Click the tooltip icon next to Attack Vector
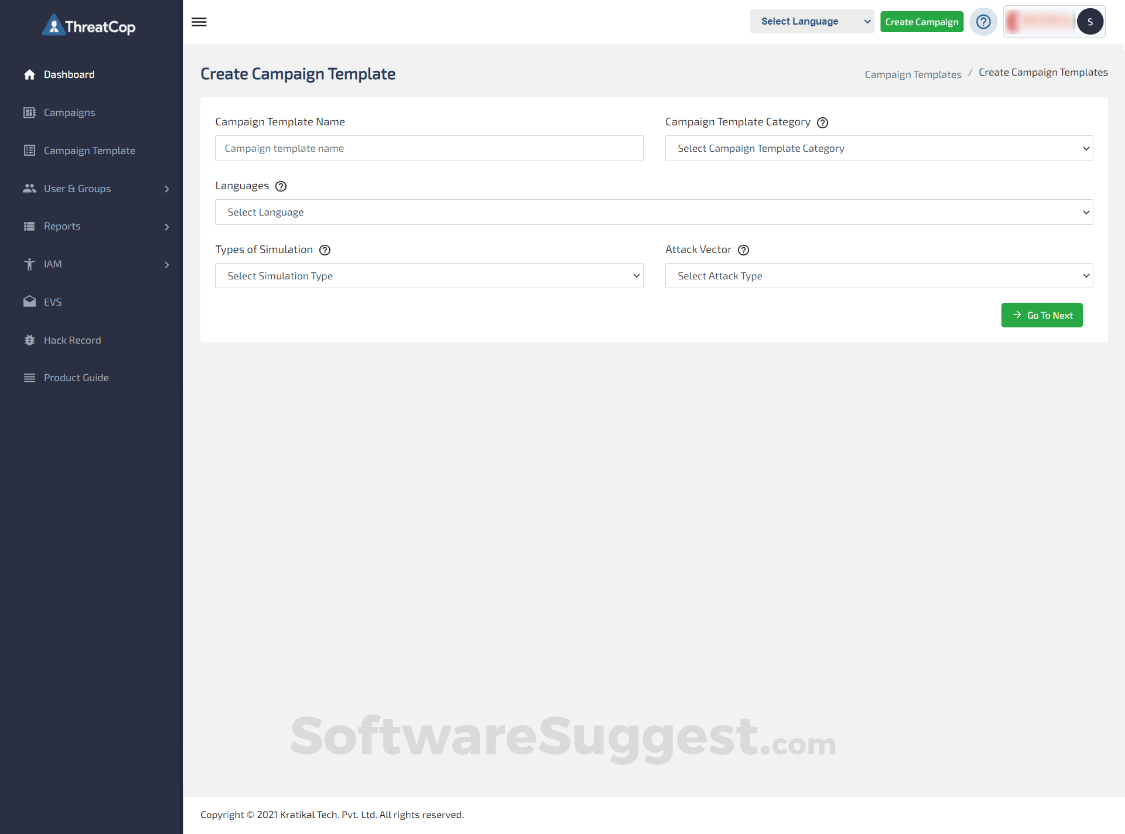 [742, 250]
